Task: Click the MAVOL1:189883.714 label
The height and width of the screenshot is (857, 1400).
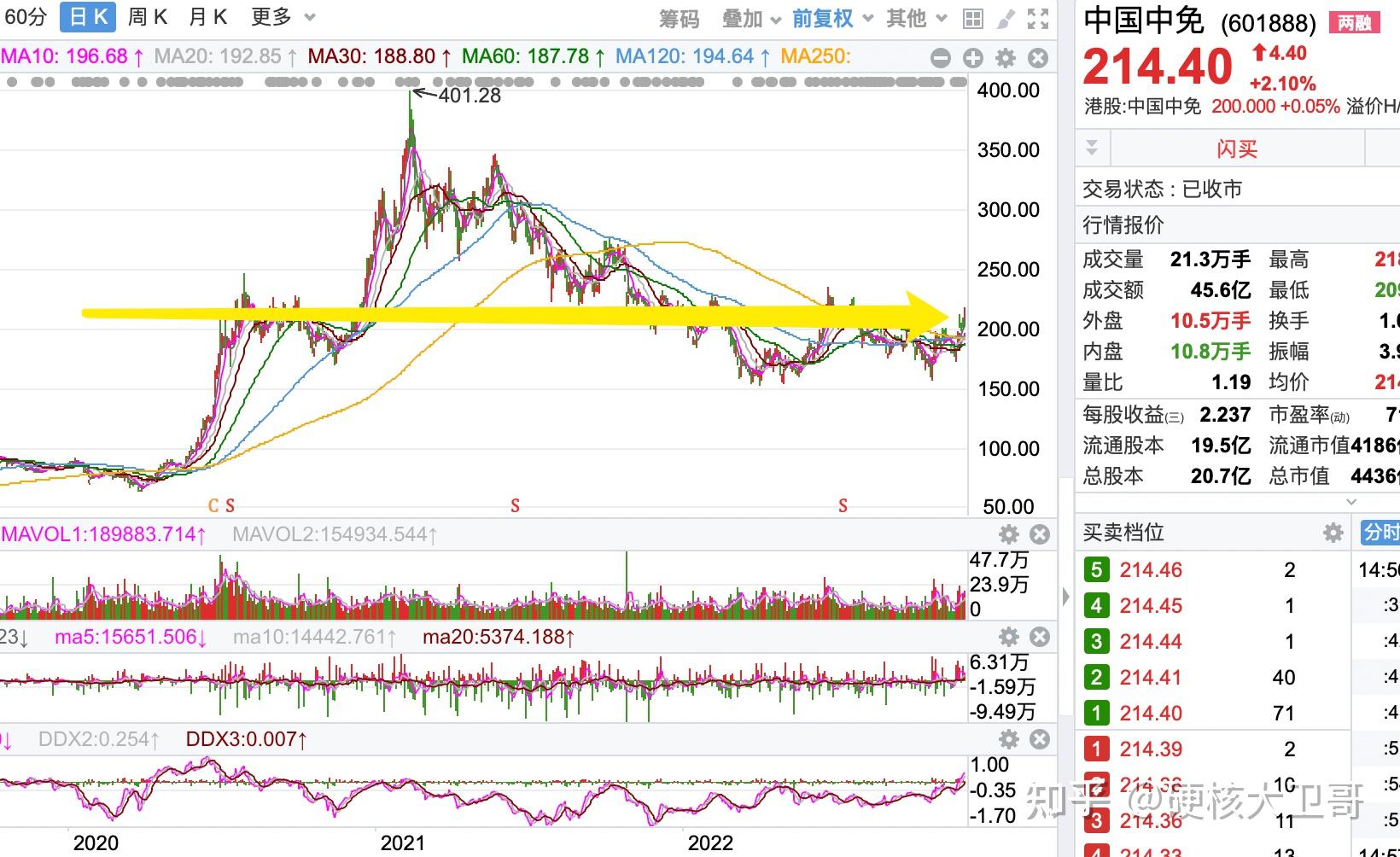Action: [x=103, y=535]
